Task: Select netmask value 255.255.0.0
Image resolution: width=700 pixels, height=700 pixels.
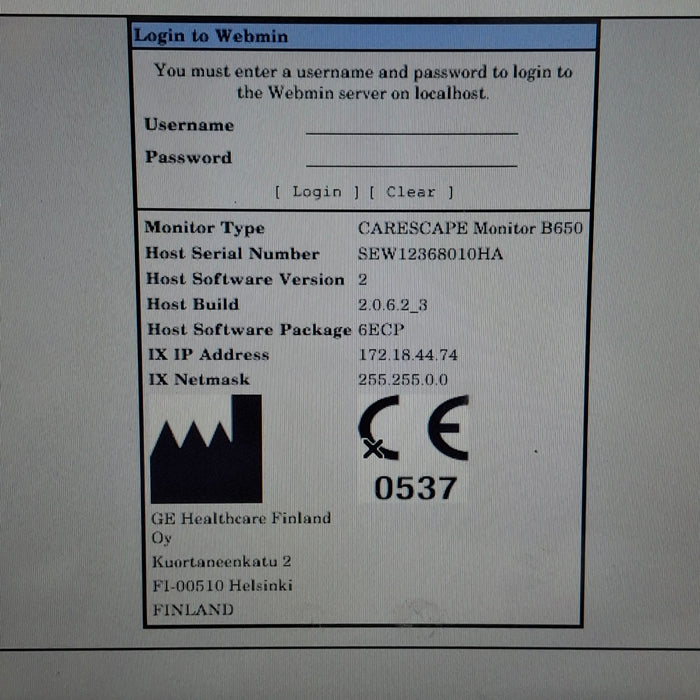Action: click(x=403, y=380)
